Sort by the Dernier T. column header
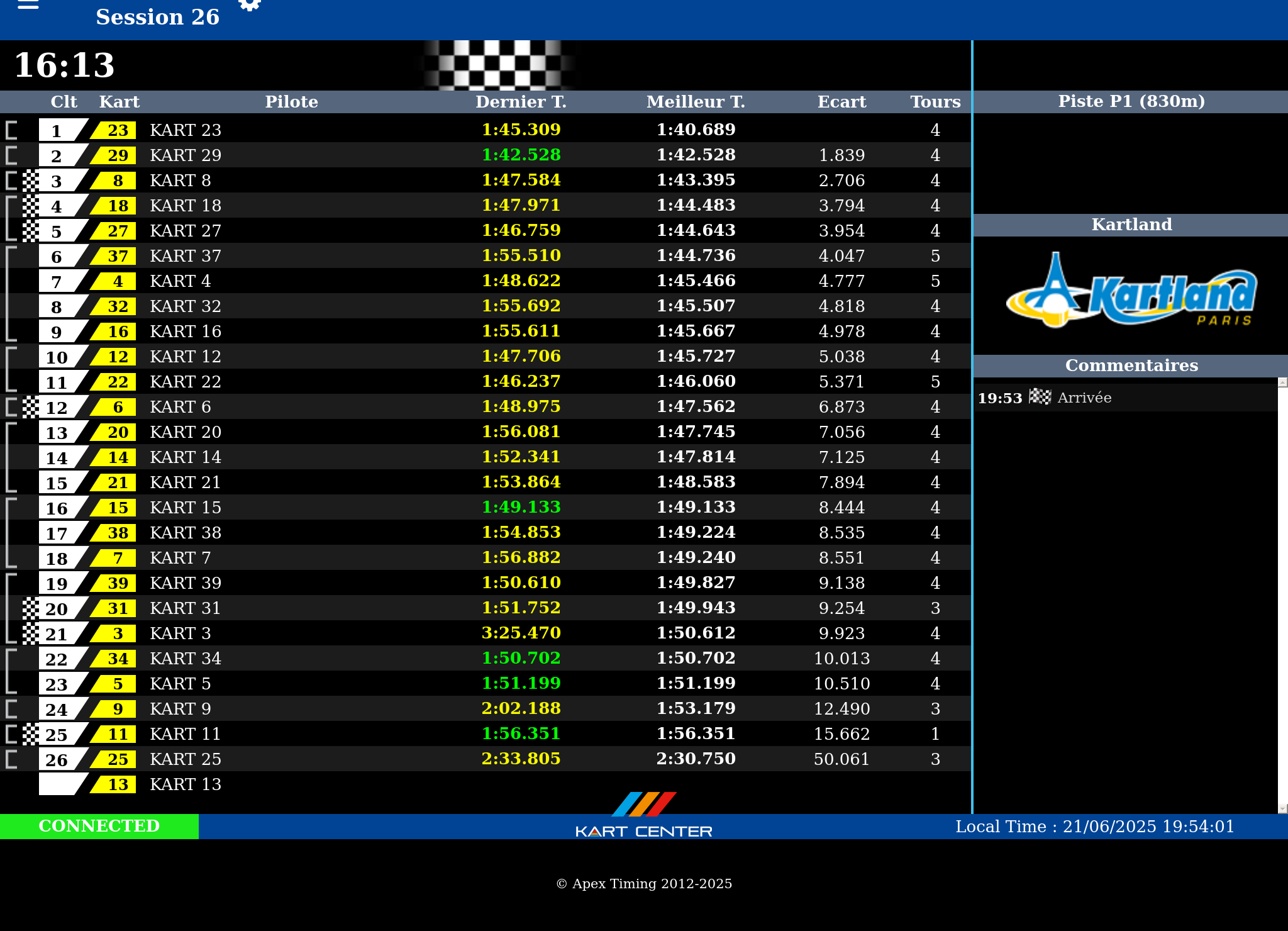Screen dimensions: 1288x931 coord(521,102)
